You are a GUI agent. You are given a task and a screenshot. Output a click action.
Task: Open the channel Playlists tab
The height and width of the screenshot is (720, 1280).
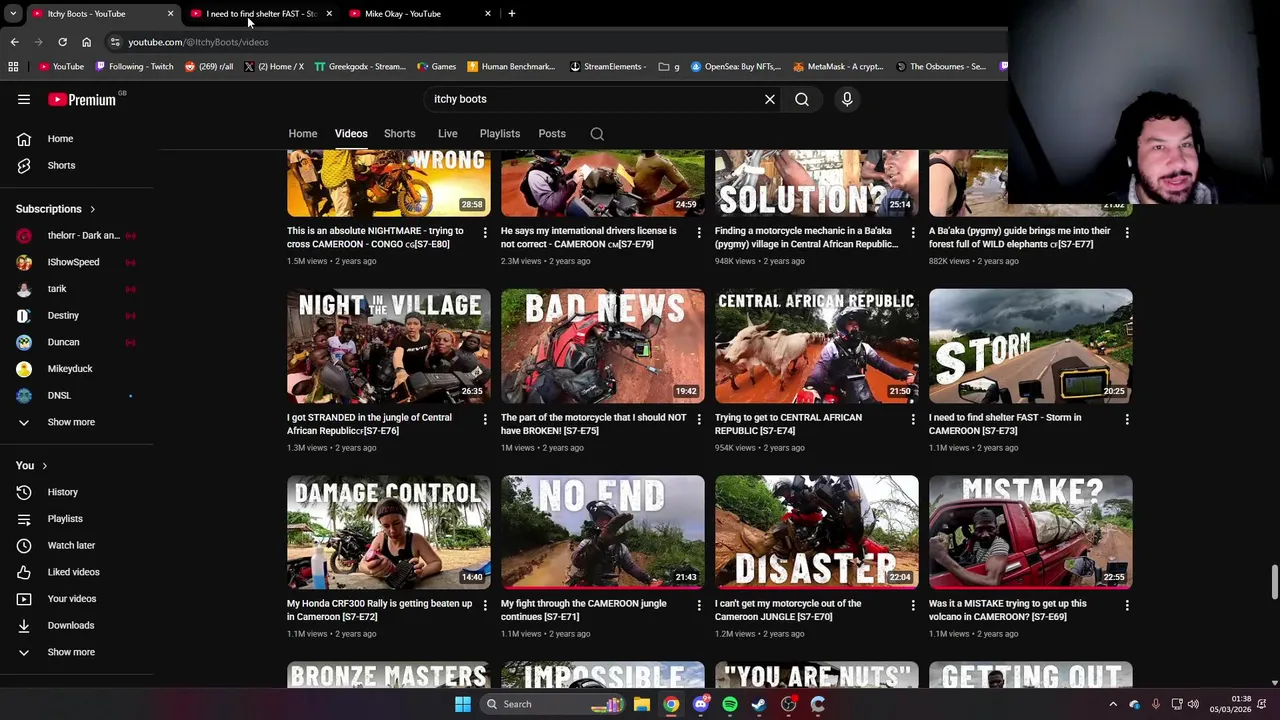[x=500, y=134]
